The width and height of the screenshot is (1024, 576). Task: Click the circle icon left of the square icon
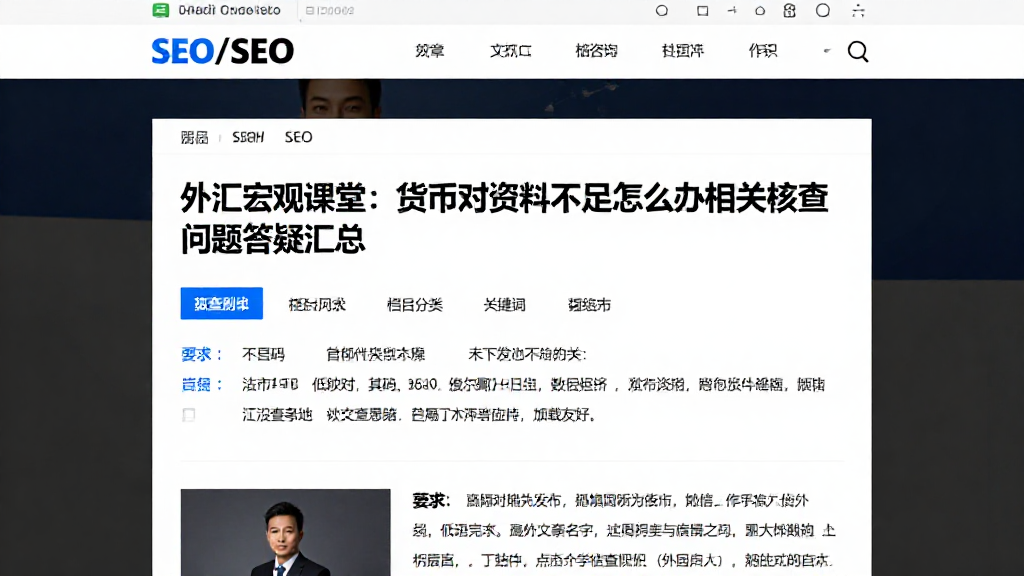tap(662, 10)
